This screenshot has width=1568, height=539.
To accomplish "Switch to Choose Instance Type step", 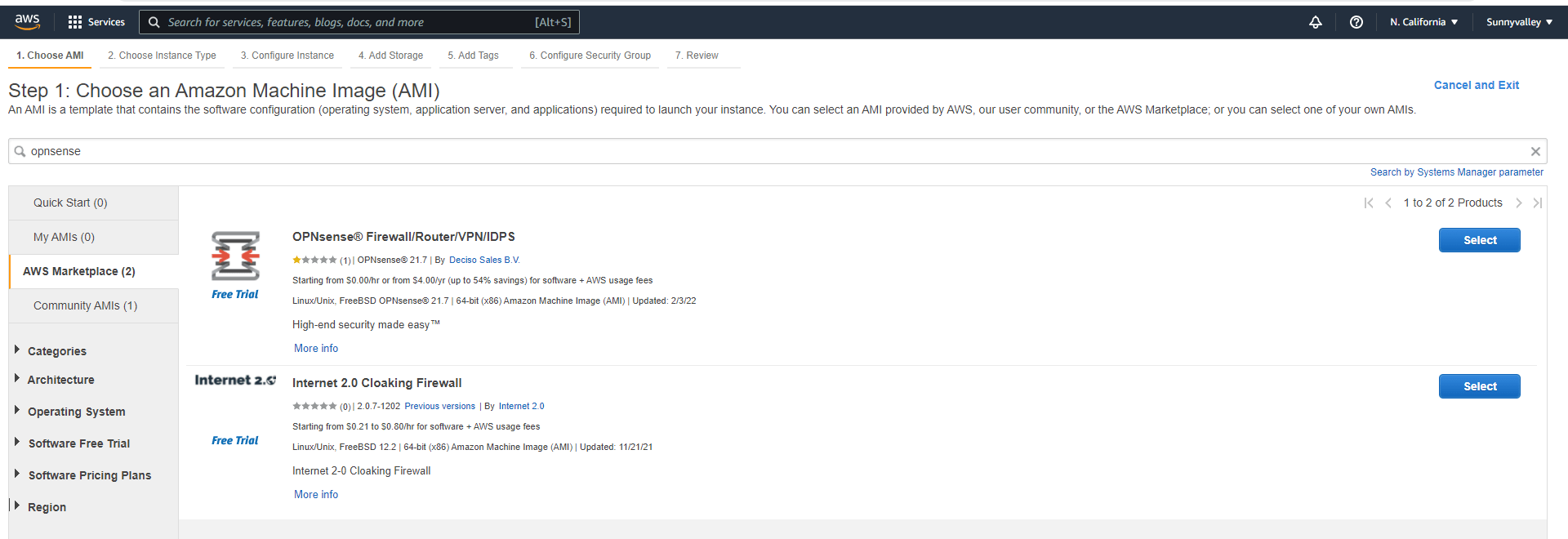I will click(162, 56).
